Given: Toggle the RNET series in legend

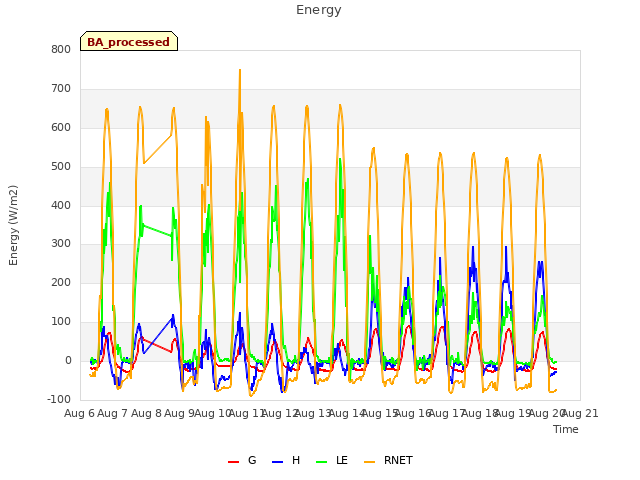Looking at the screenshot, I should pos(388,460).
